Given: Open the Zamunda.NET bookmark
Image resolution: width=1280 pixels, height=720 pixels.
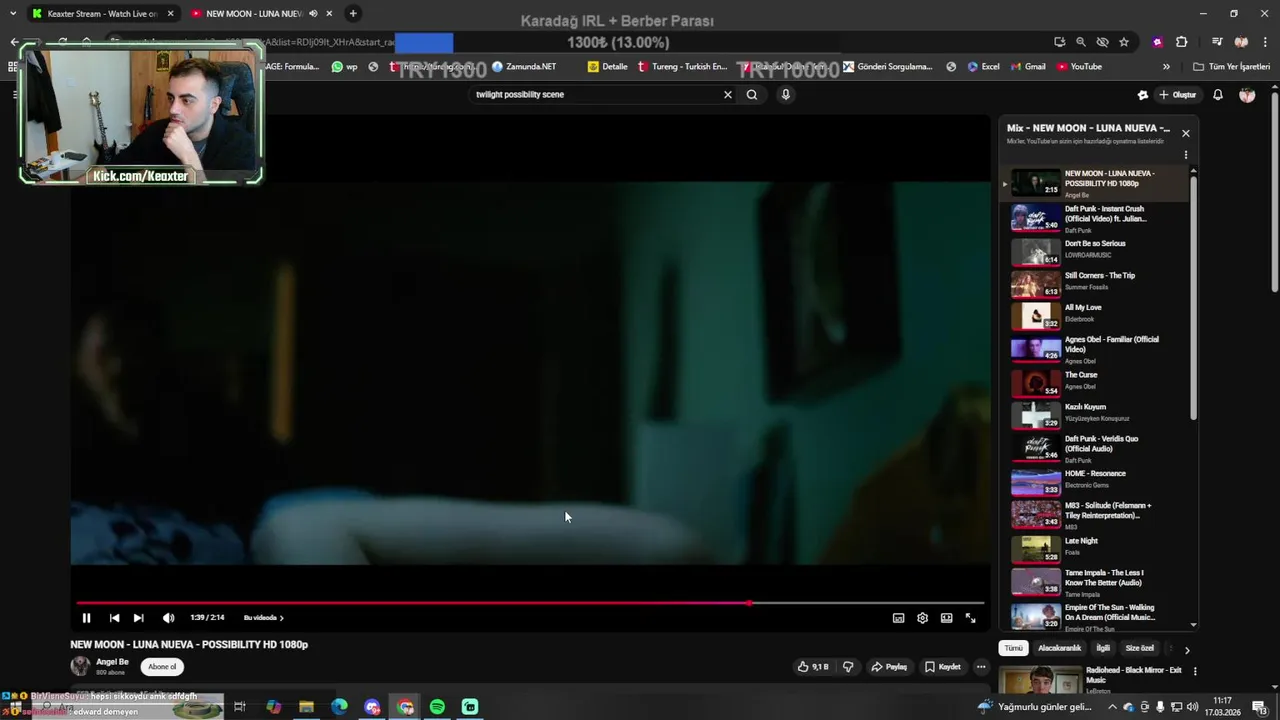Looking at the screenshot, I should [524, 67].
